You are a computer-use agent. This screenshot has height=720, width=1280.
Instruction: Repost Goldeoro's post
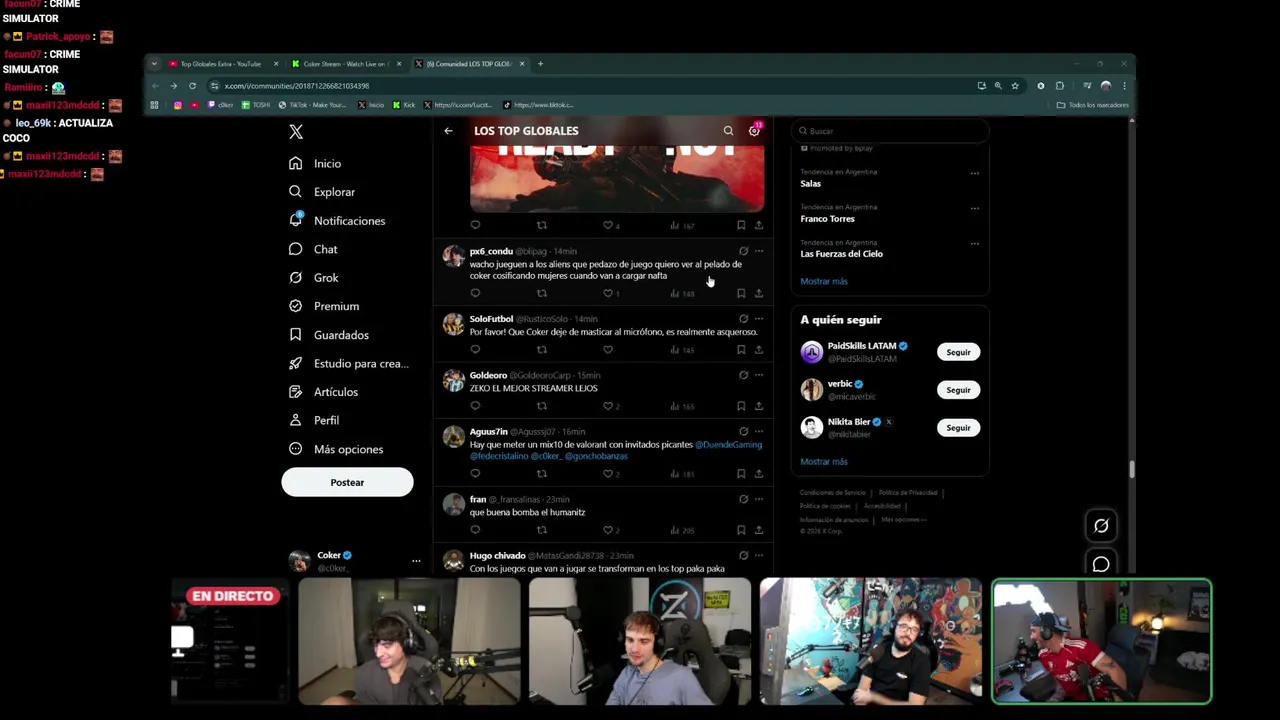point(541,406)
